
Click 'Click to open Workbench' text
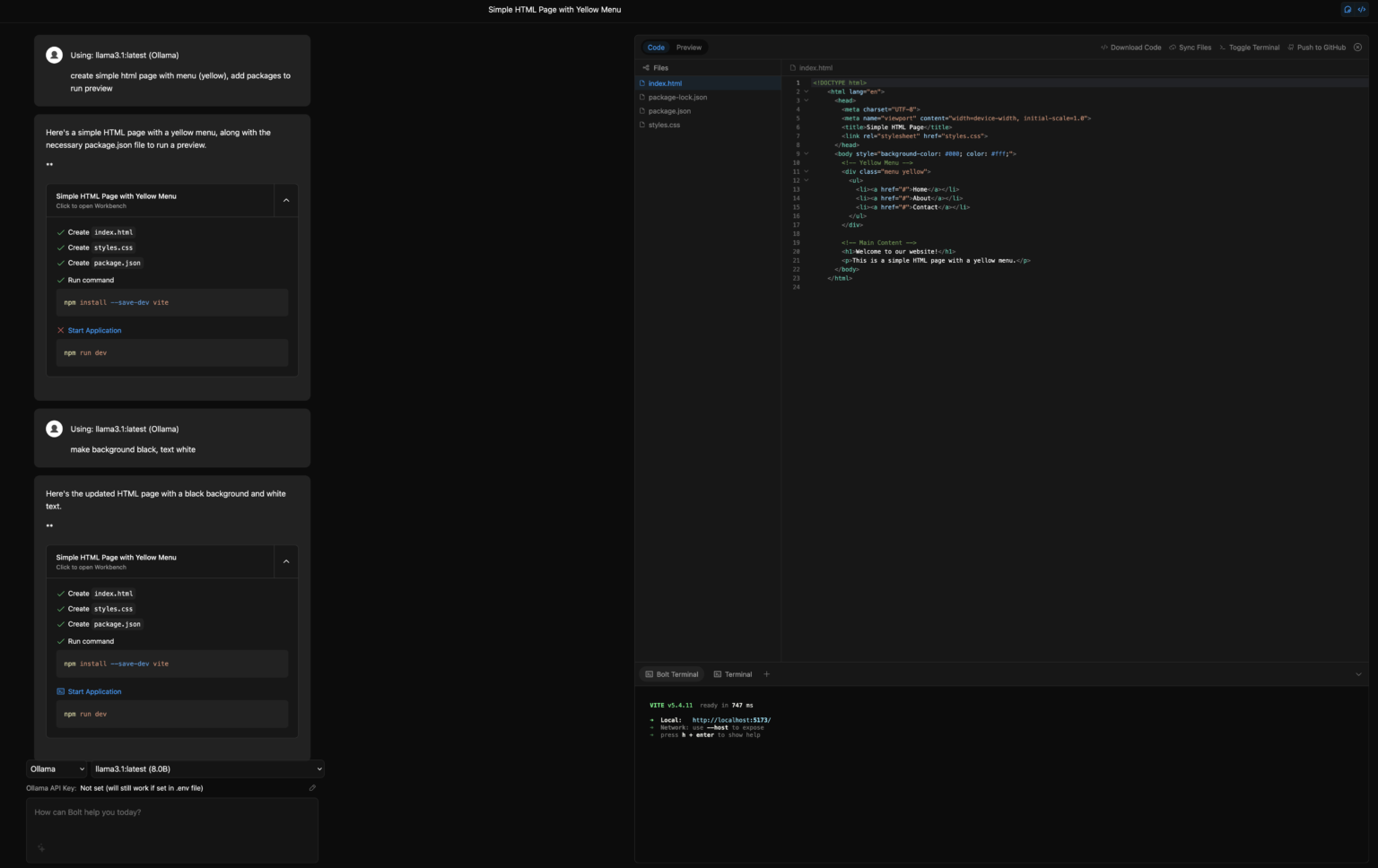click(91, 205)
